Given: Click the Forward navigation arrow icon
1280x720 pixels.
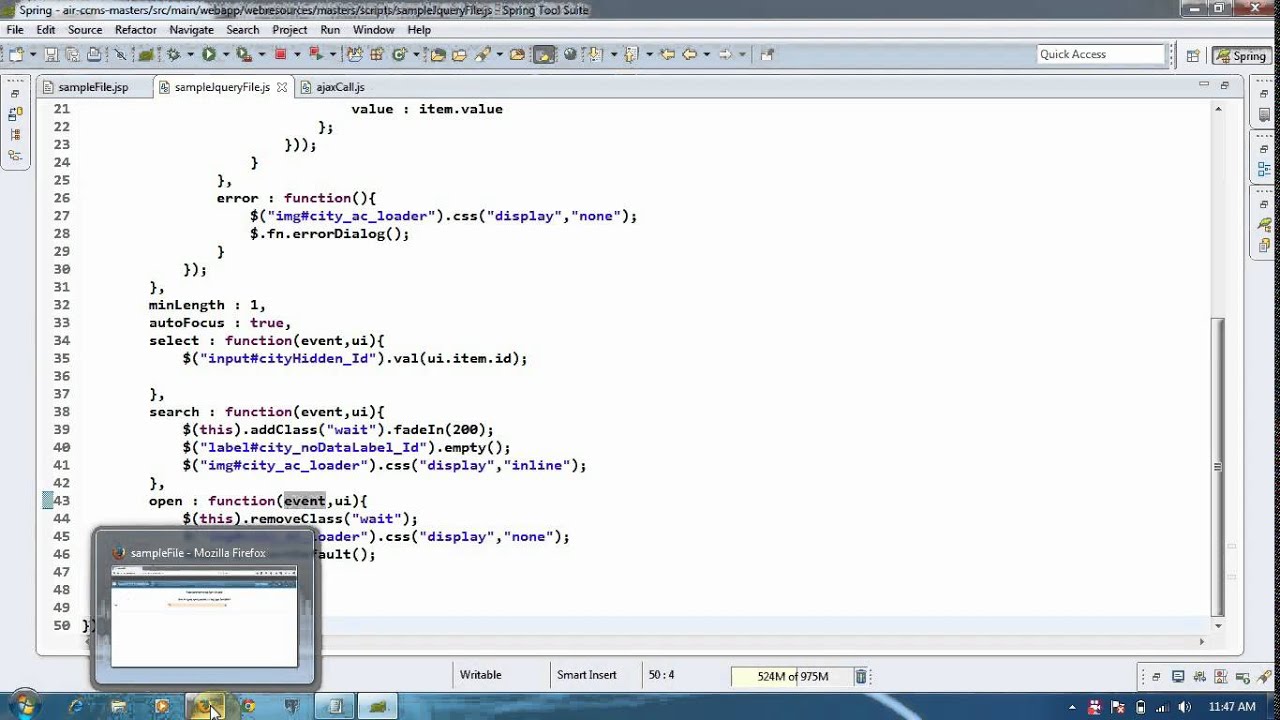Looking at the screenshot, I should coord(726,54).
